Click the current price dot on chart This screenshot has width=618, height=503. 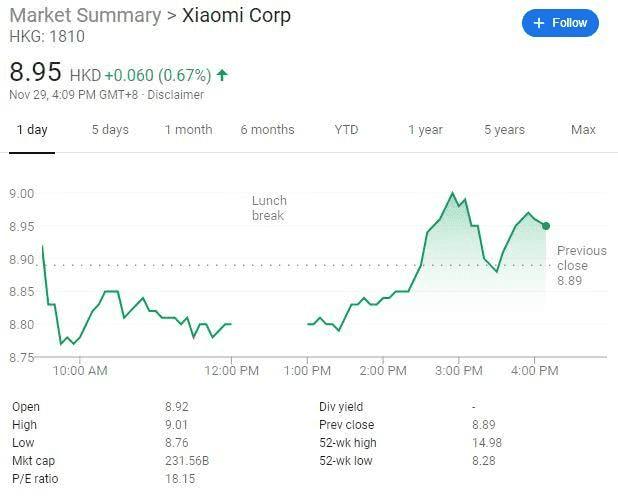[x=546, y=226]
